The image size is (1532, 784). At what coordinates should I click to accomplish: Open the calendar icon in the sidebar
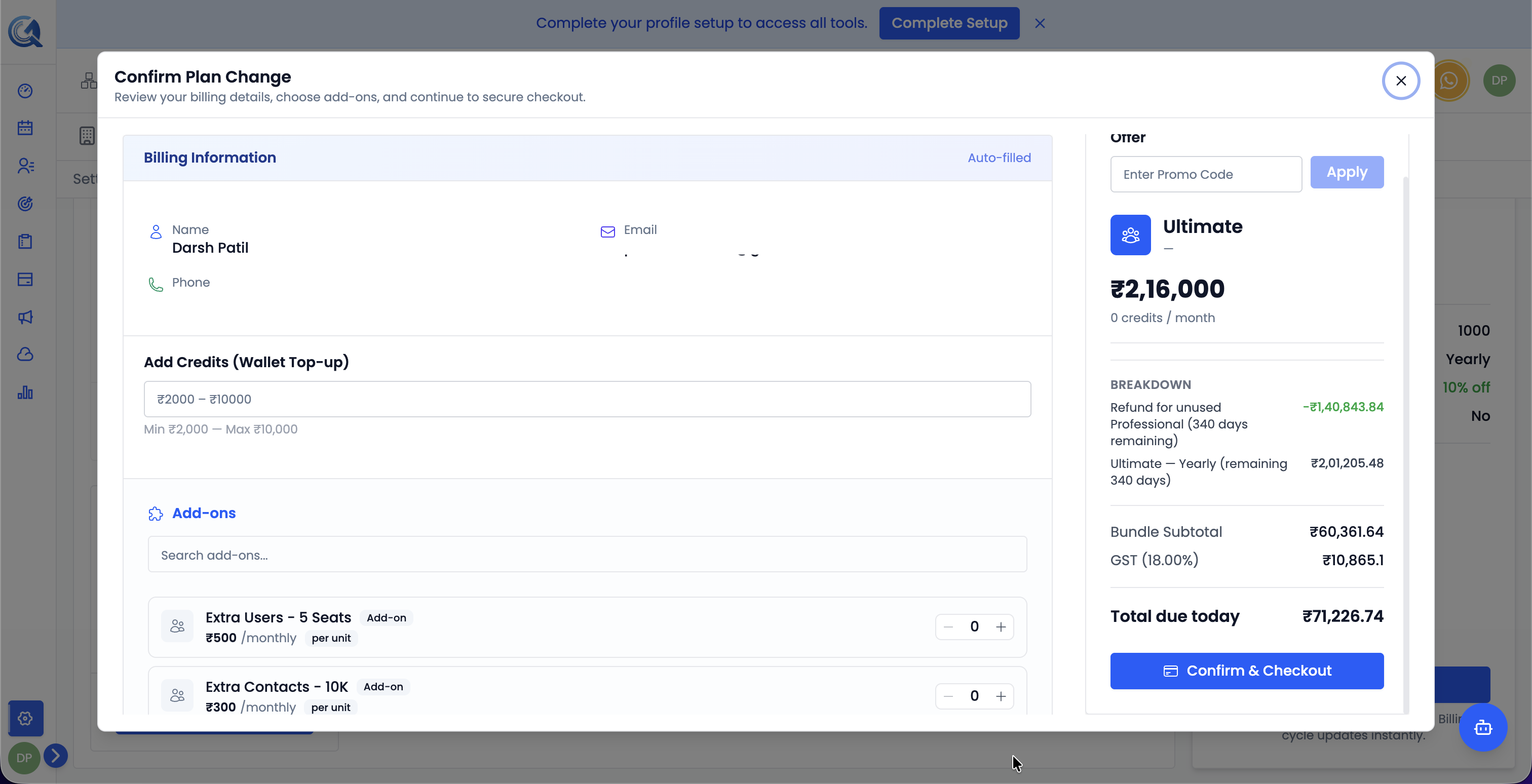click(x=25, y=128)
